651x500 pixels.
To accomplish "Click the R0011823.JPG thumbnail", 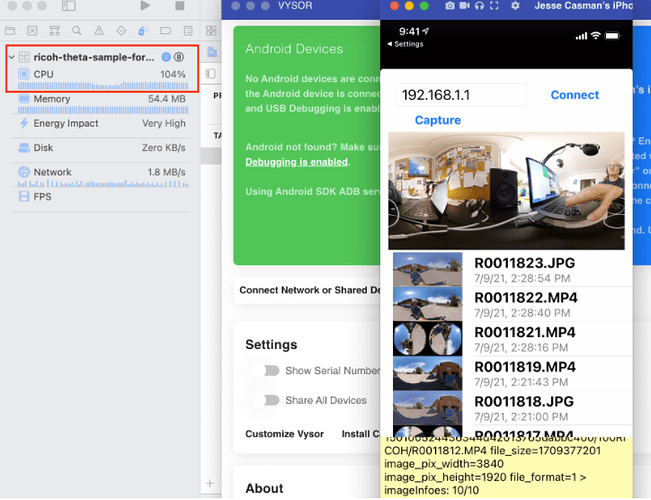I will pos(427,270).
